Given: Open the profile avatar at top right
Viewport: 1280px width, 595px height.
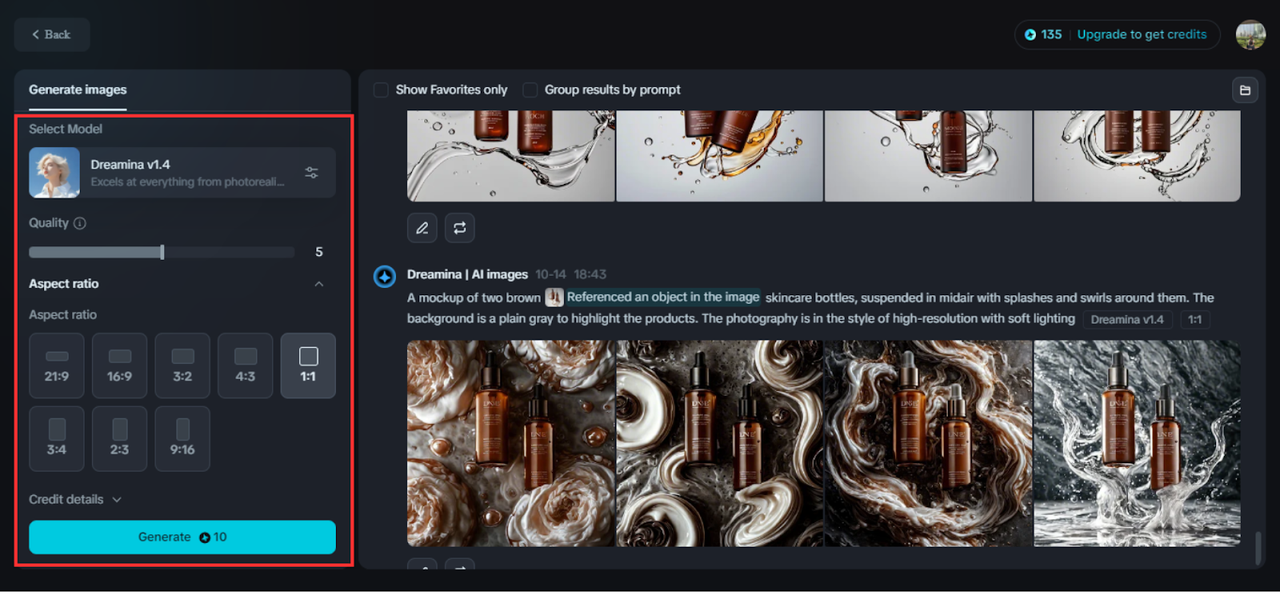Looking at the screenshot, I should pyautogui.click(x=1250, y=33).
